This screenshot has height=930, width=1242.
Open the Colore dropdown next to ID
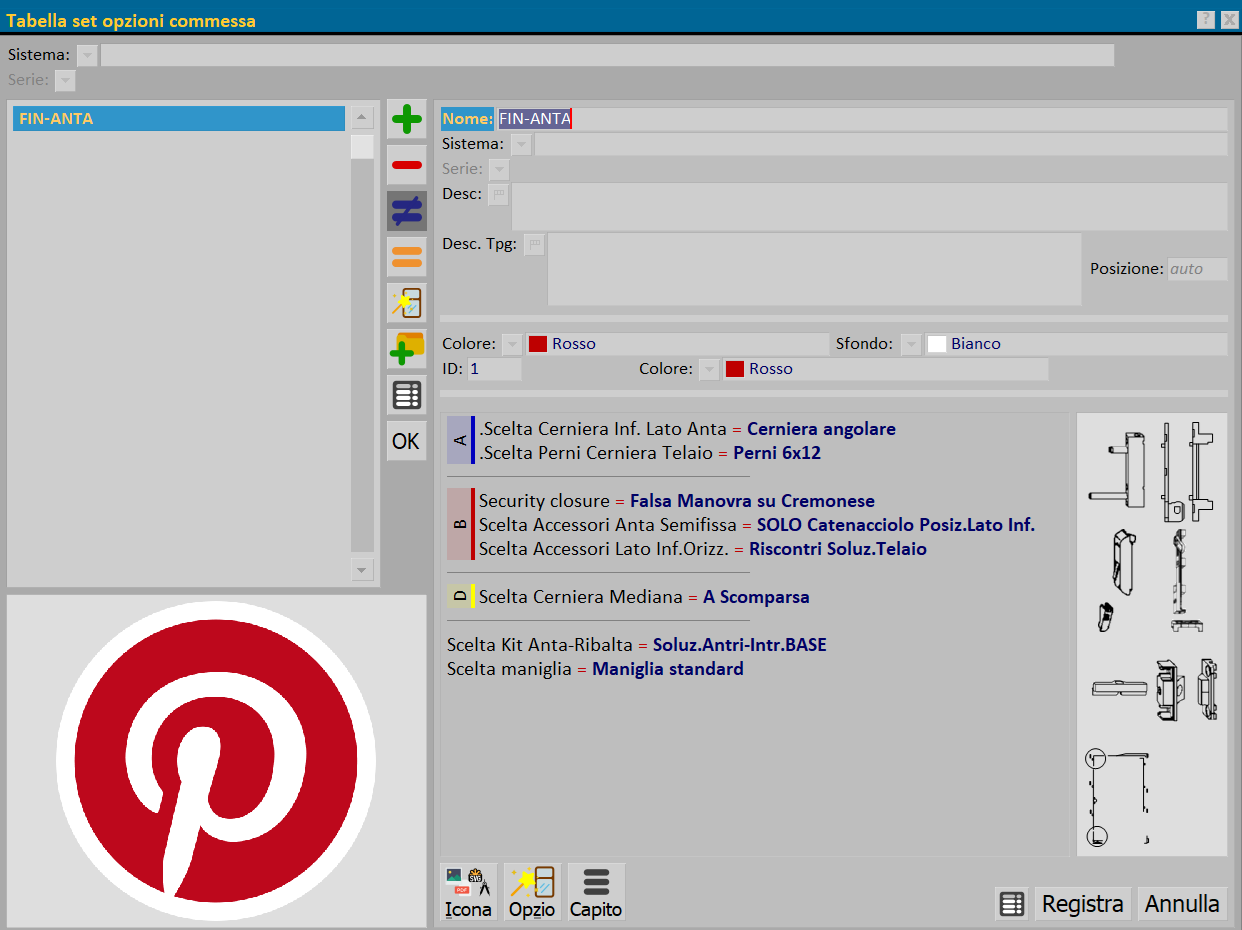(x=709, y=370)
